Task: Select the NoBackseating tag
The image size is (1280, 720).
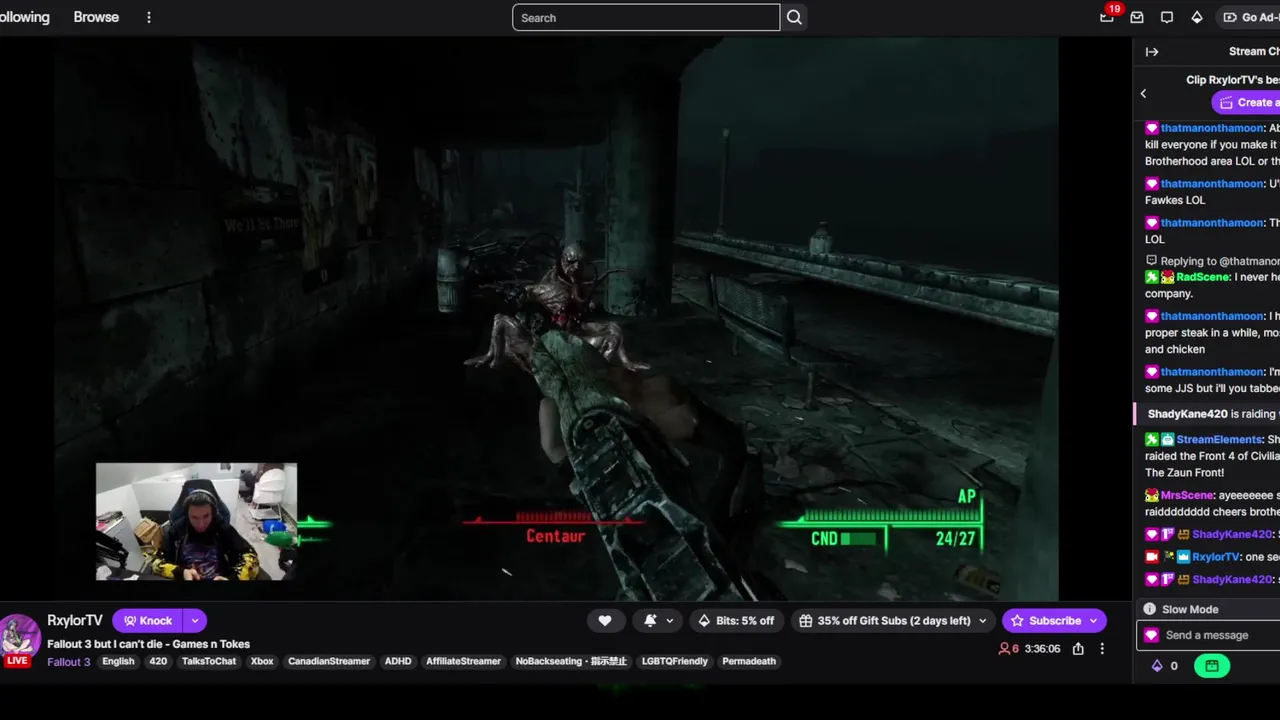Action: point(571,661)
